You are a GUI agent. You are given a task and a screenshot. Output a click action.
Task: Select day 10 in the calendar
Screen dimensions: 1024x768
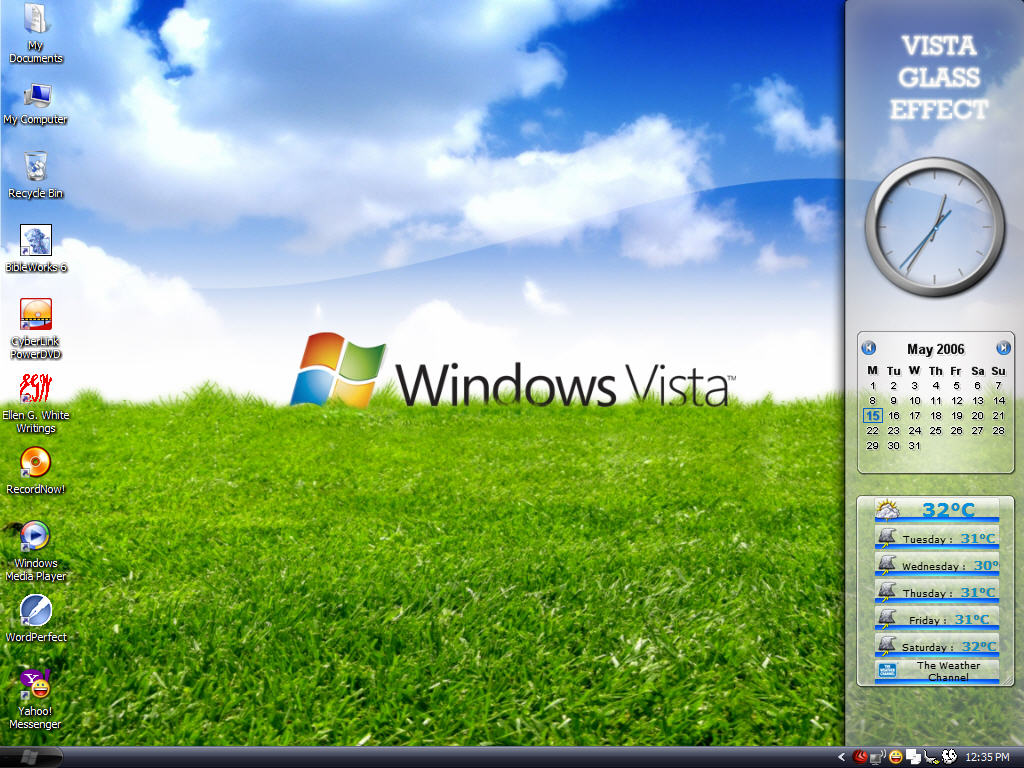[x=914, y=400]
